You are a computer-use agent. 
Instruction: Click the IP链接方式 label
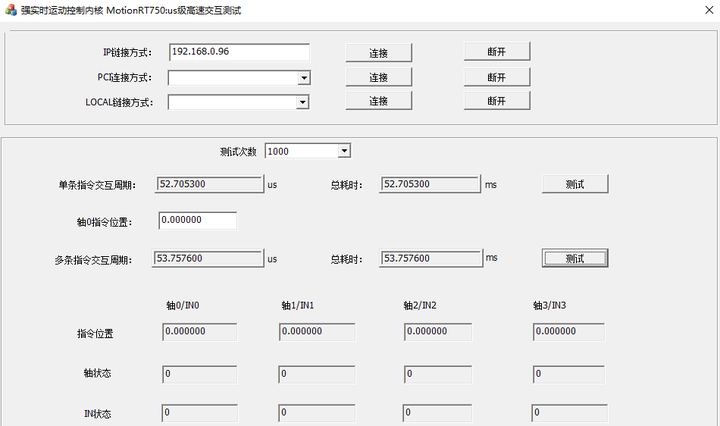tap(127, 53)
